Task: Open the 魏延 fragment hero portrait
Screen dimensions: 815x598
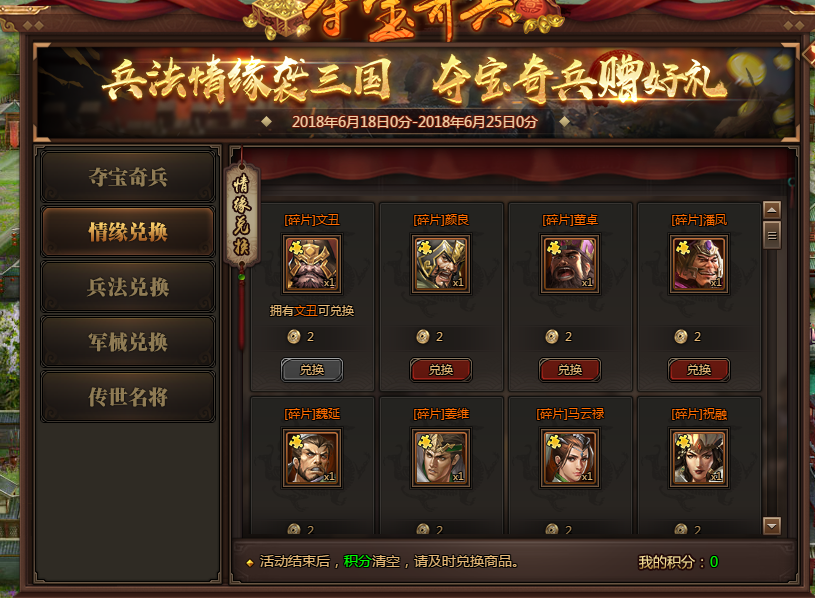Action: click(312, 458)
